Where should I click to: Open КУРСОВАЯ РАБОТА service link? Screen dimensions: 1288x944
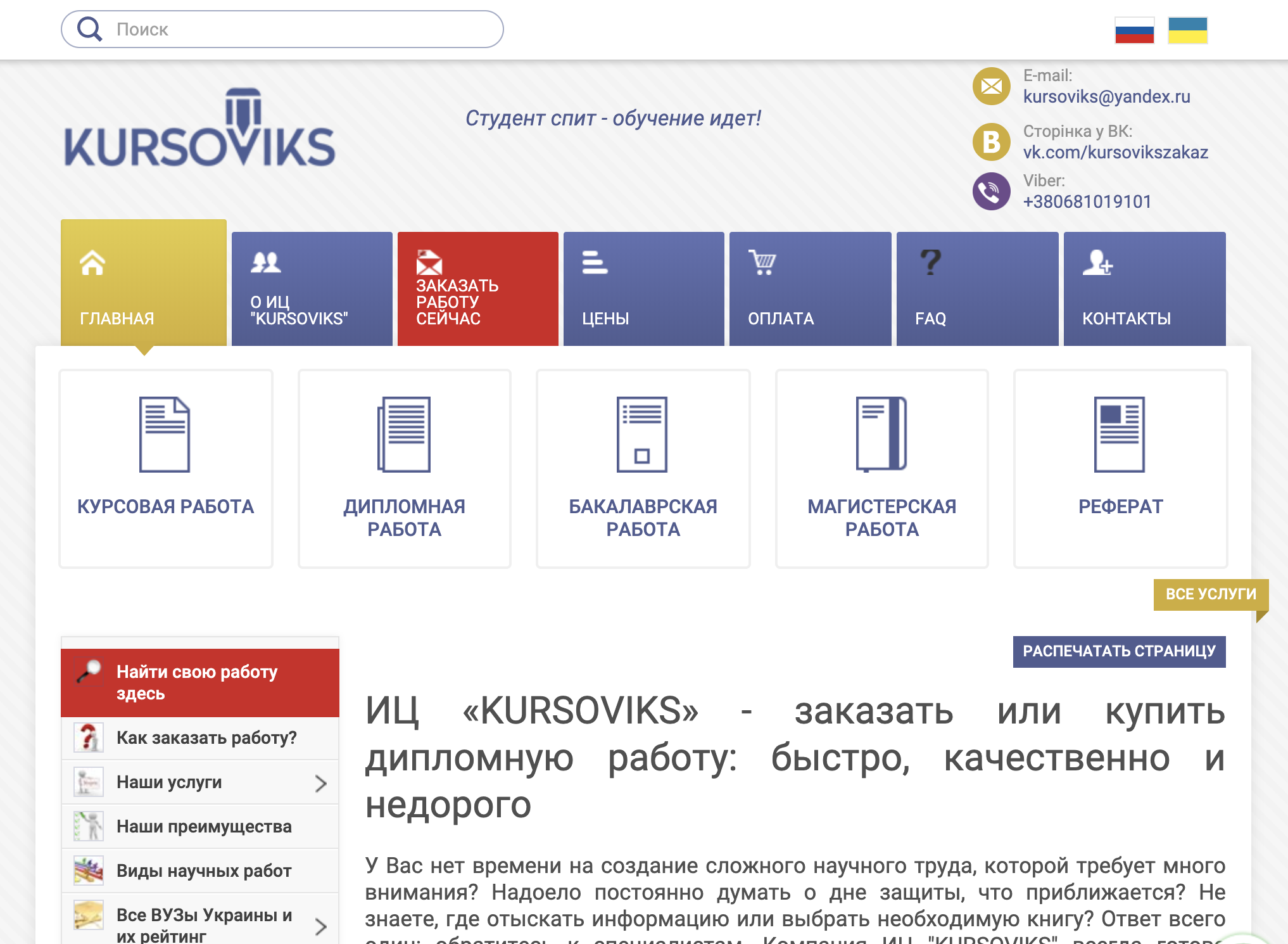pyautogui.click(x=165, y=506)
